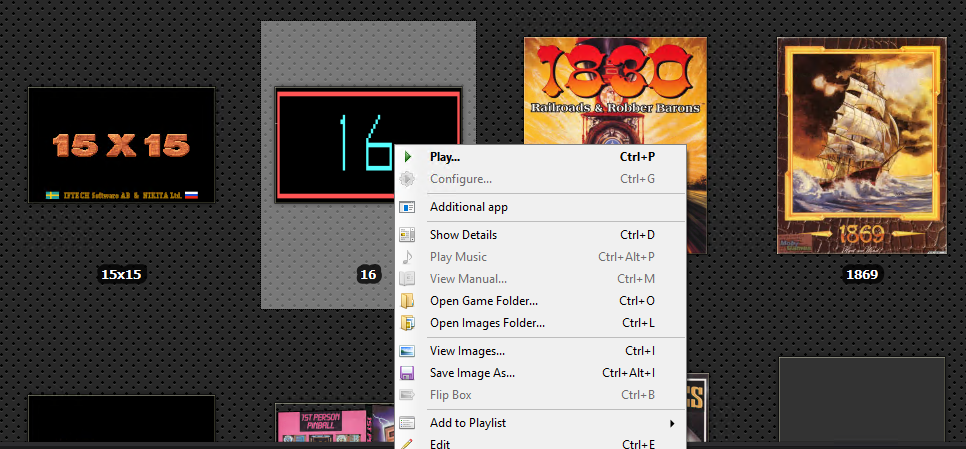Click the View Manual book icon
966x449 pixels.
click(x=407, y=279)
